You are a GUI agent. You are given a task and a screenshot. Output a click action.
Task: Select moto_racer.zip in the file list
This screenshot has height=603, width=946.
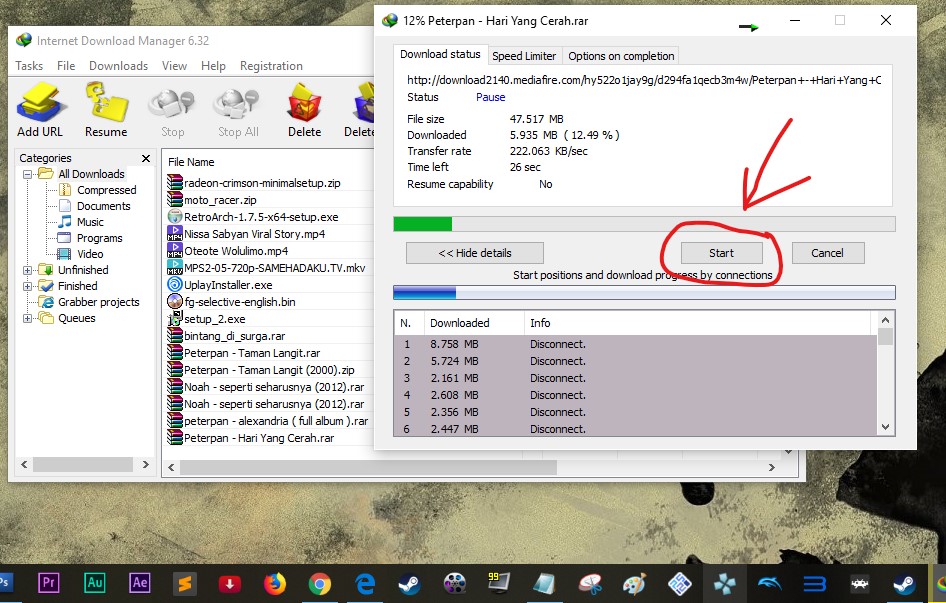pyautogui.click(x=220, y=200)
